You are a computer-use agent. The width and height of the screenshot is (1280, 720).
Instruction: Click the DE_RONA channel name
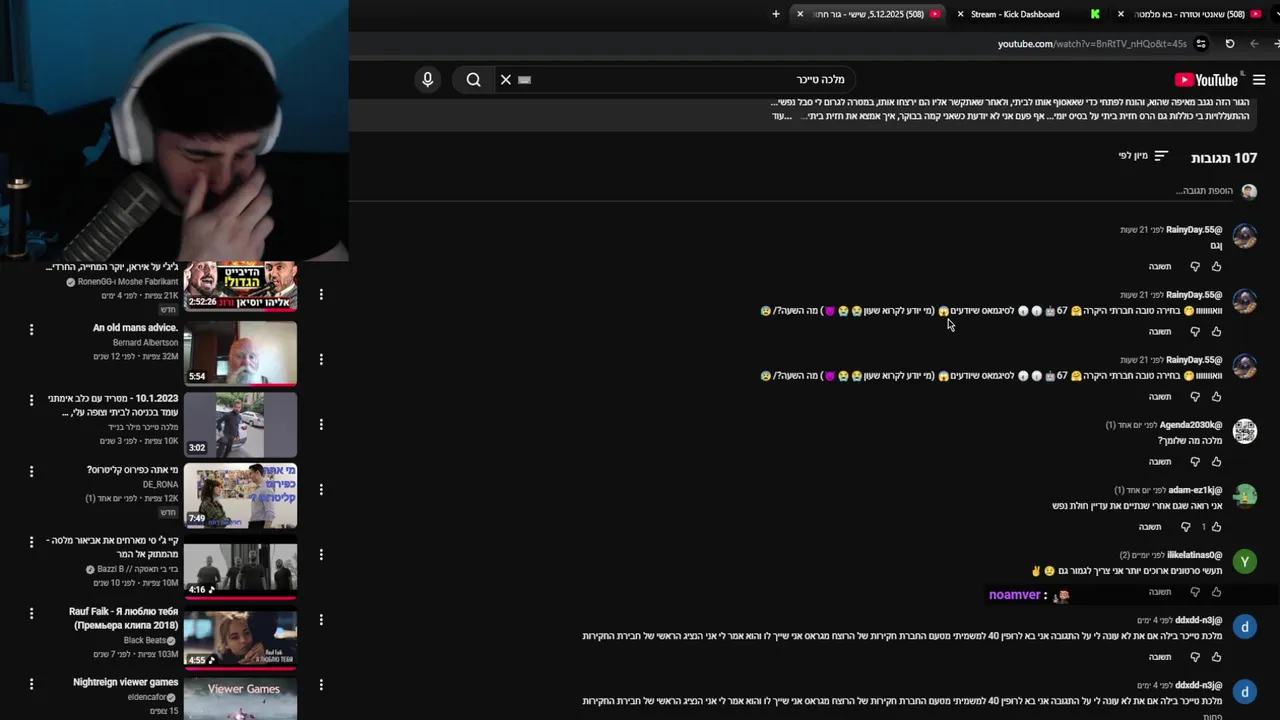point(160,485)
